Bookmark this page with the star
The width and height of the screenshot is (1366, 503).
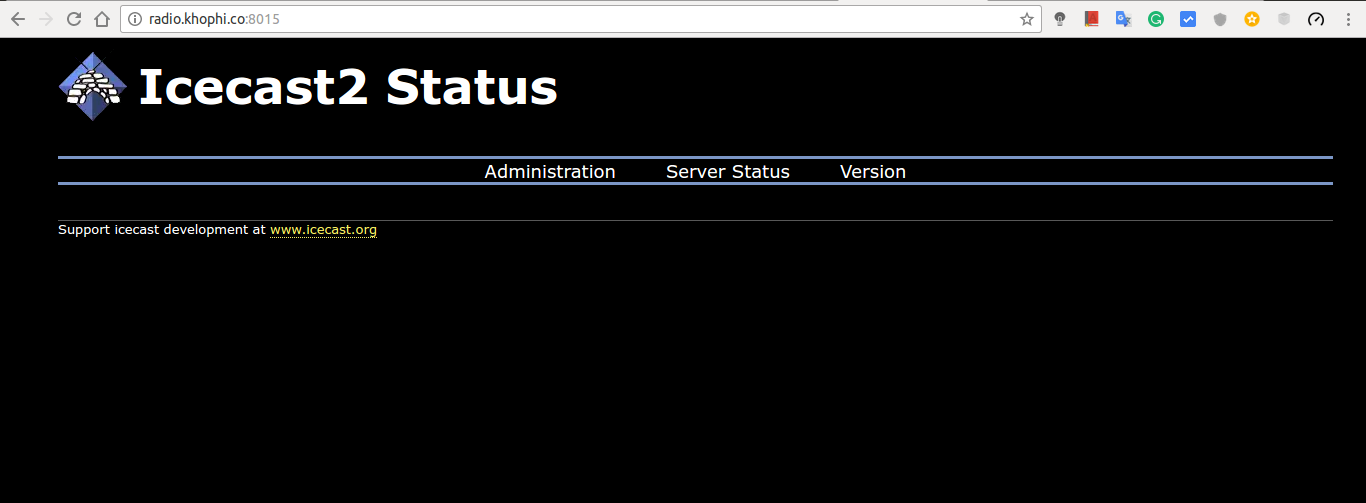(x=1026, y=19)
